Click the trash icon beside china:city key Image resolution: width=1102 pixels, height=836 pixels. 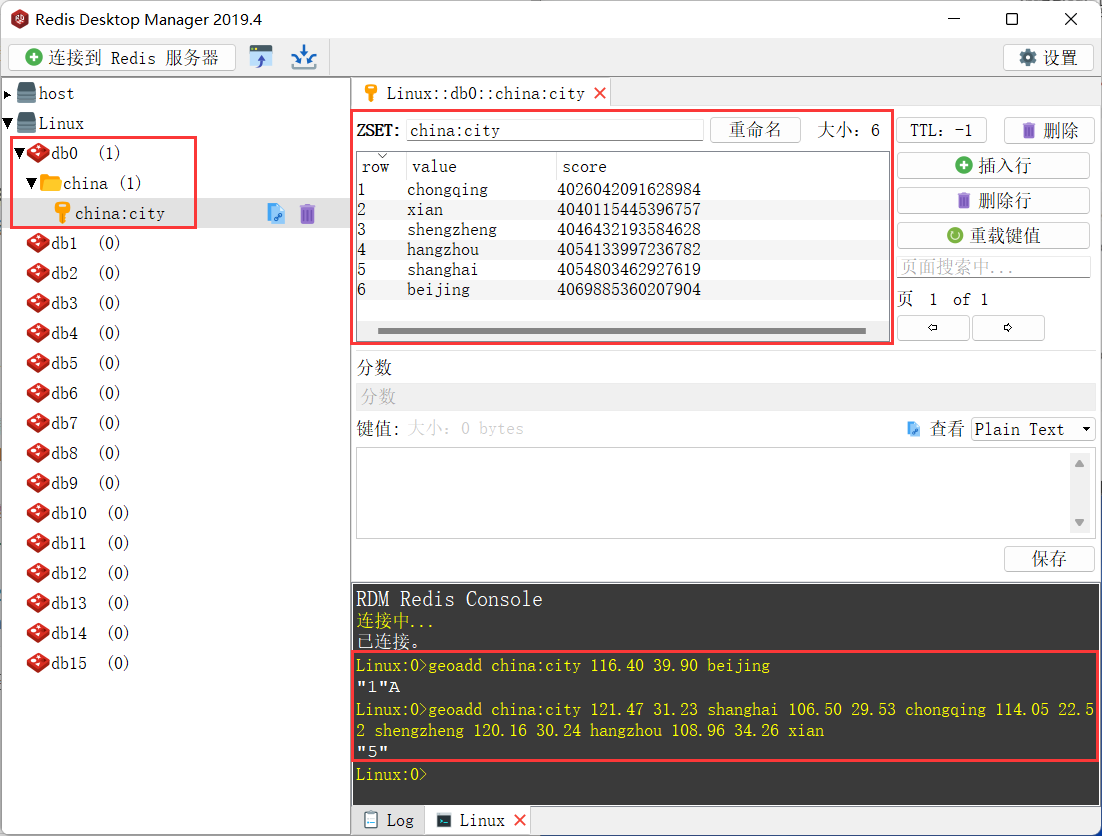tap(307, 213)
